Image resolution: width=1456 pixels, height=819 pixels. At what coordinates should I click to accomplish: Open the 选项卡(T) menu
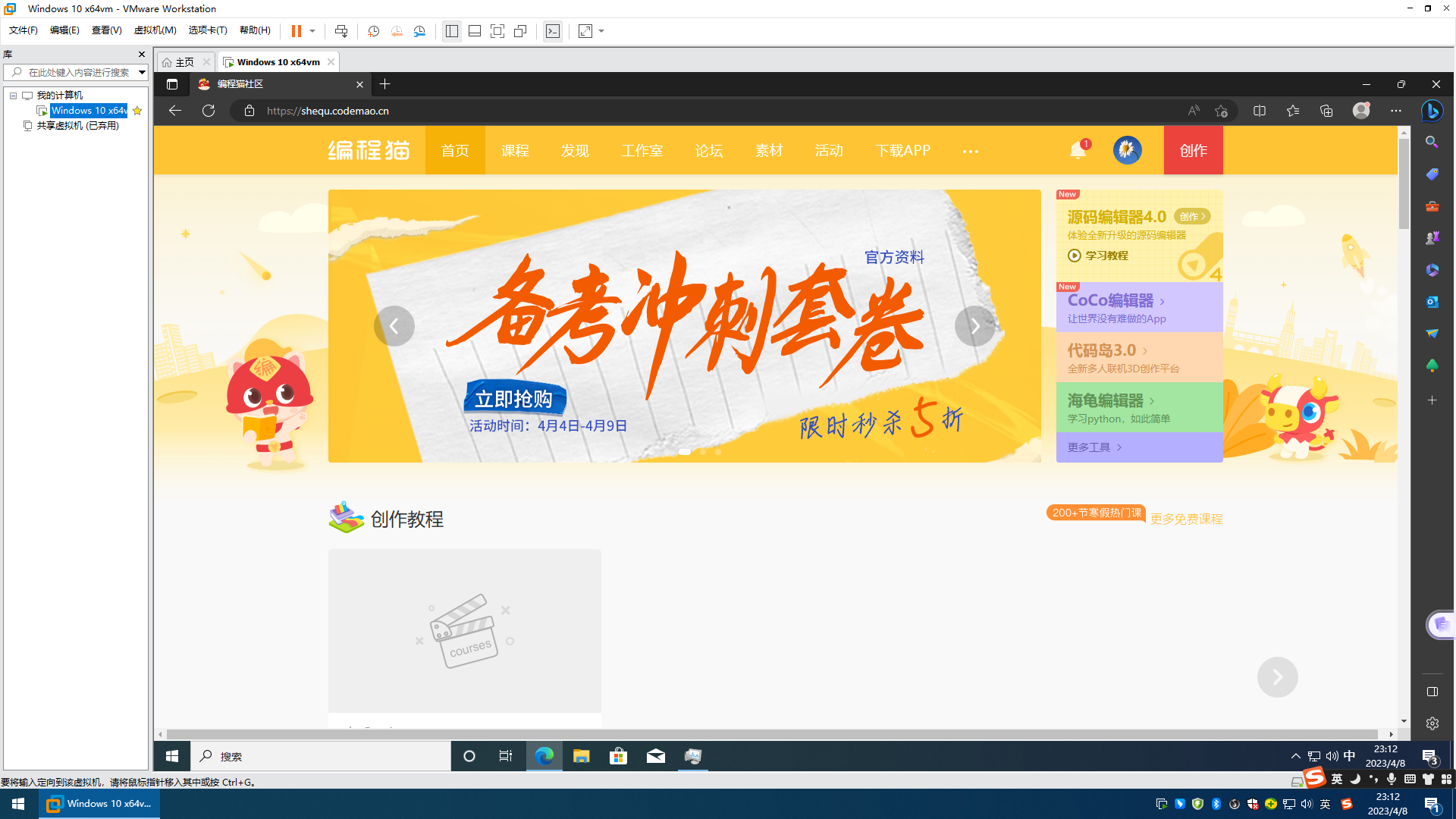click(x=208, y=30)
